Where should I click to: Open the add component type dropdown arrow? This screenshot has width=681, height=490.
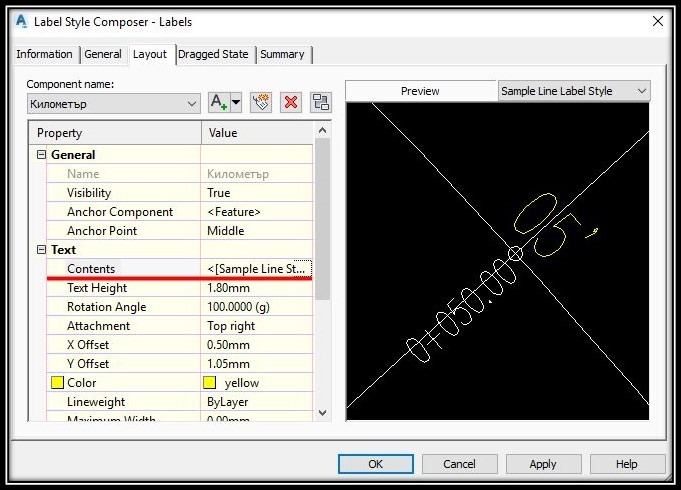(x=236, y=103)
